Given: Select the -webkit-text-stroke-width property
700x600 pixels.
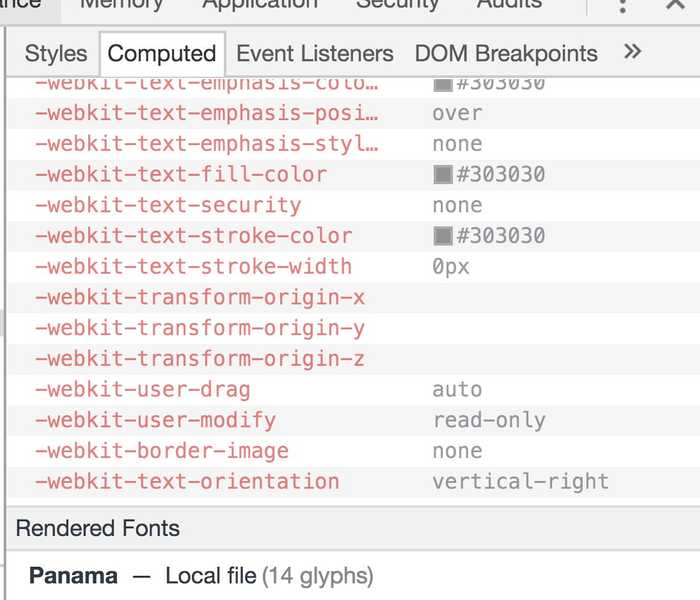Looking at the screenshot, I should (x=193, y=267).
